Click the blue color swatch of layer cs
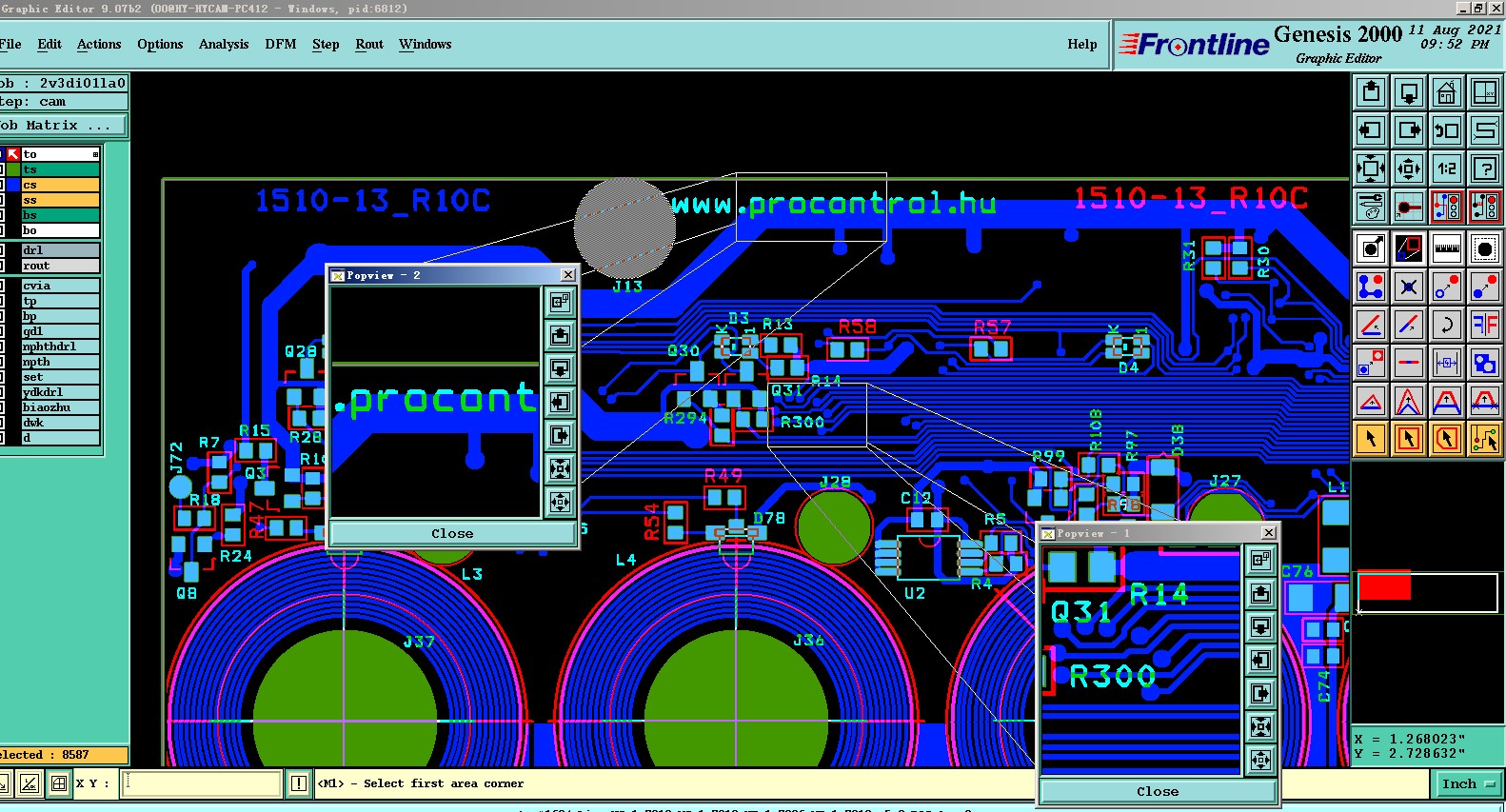1506x812 pixels. (13, 185)
